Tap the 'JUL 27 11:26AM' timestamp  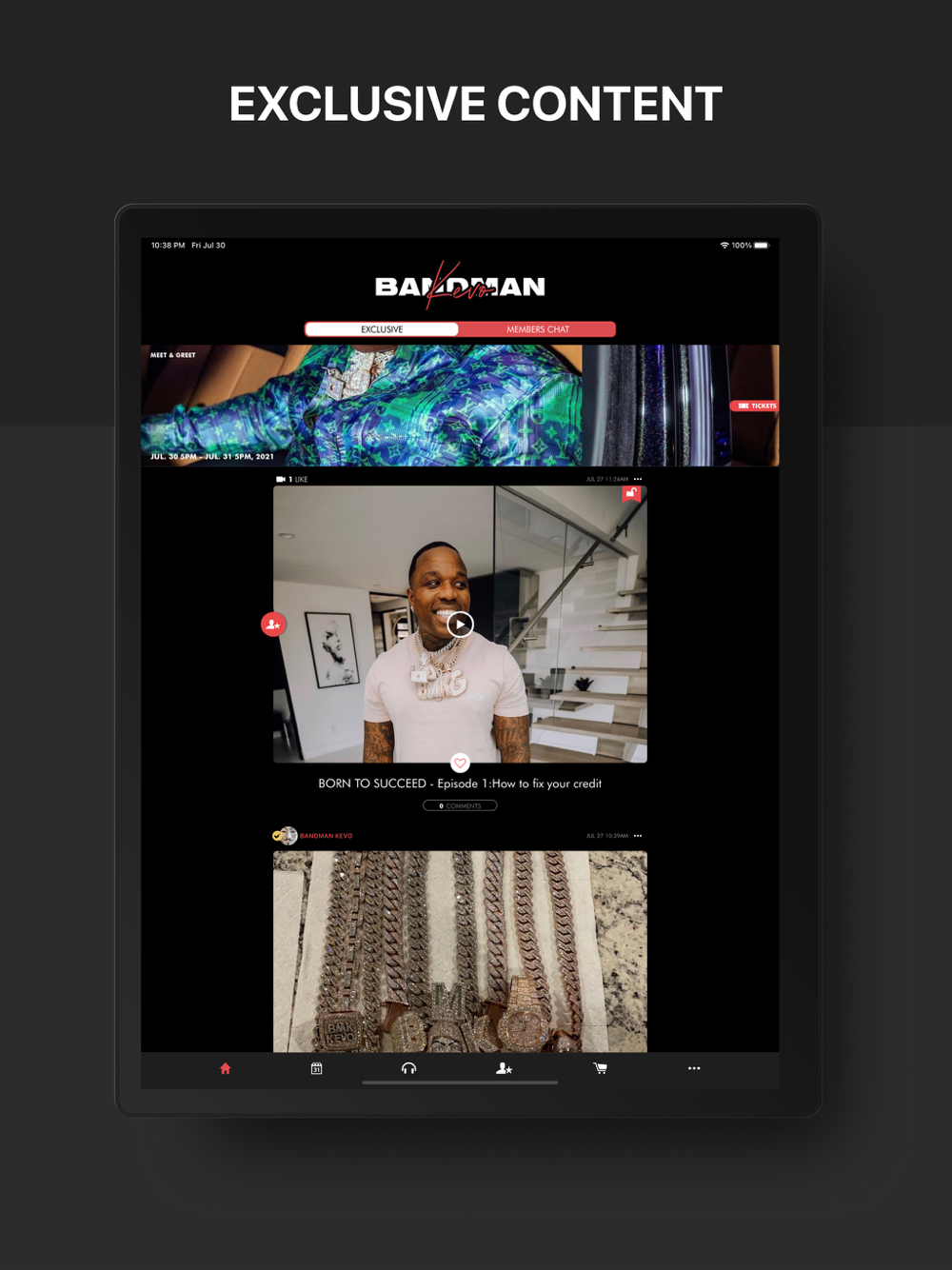point(607,479)
